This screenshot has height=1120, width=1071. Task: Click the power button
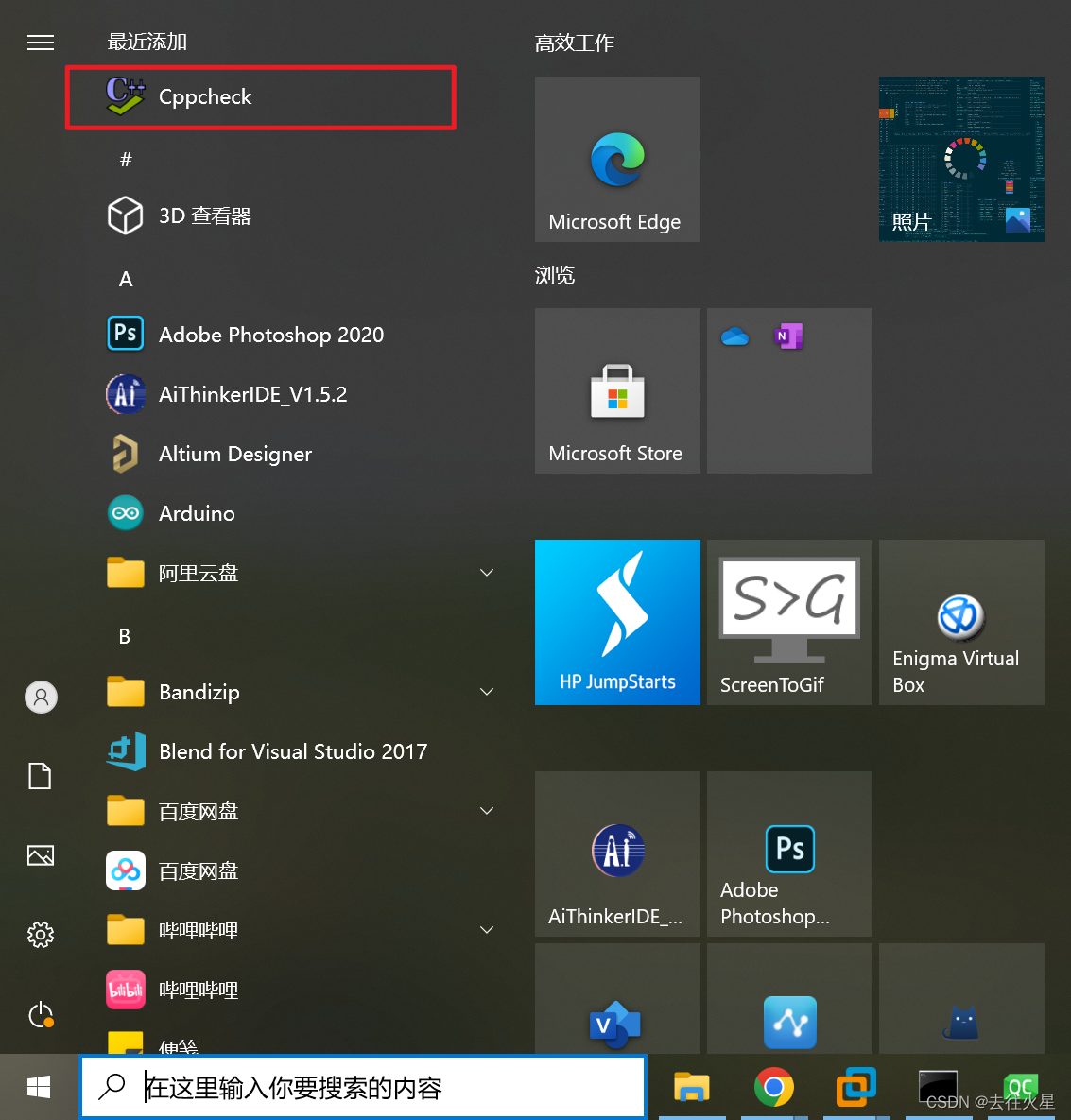point(40,1014)
